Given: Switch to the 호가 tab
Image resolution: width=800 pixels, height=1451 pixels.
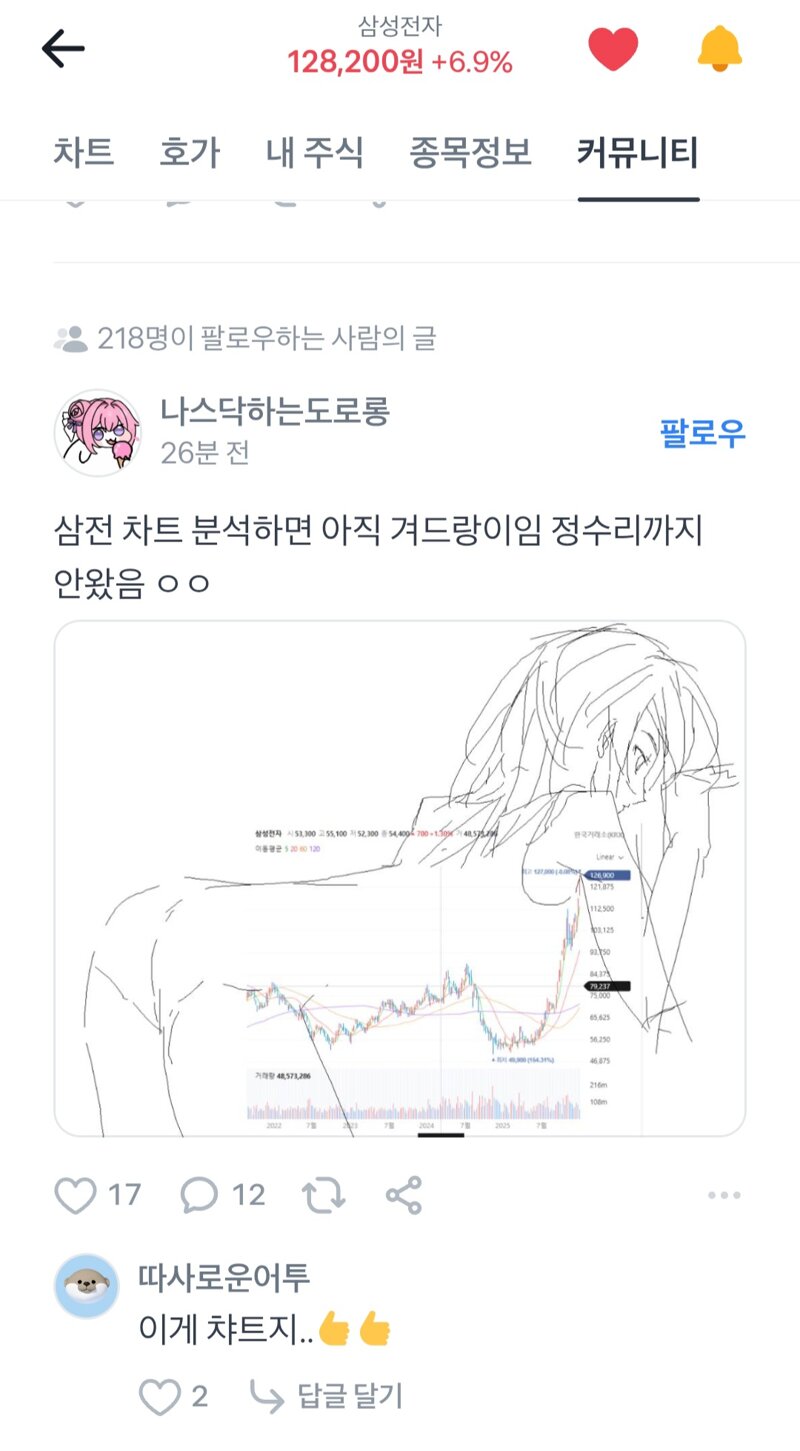Looking at the screenshot, I should (190, 153).
